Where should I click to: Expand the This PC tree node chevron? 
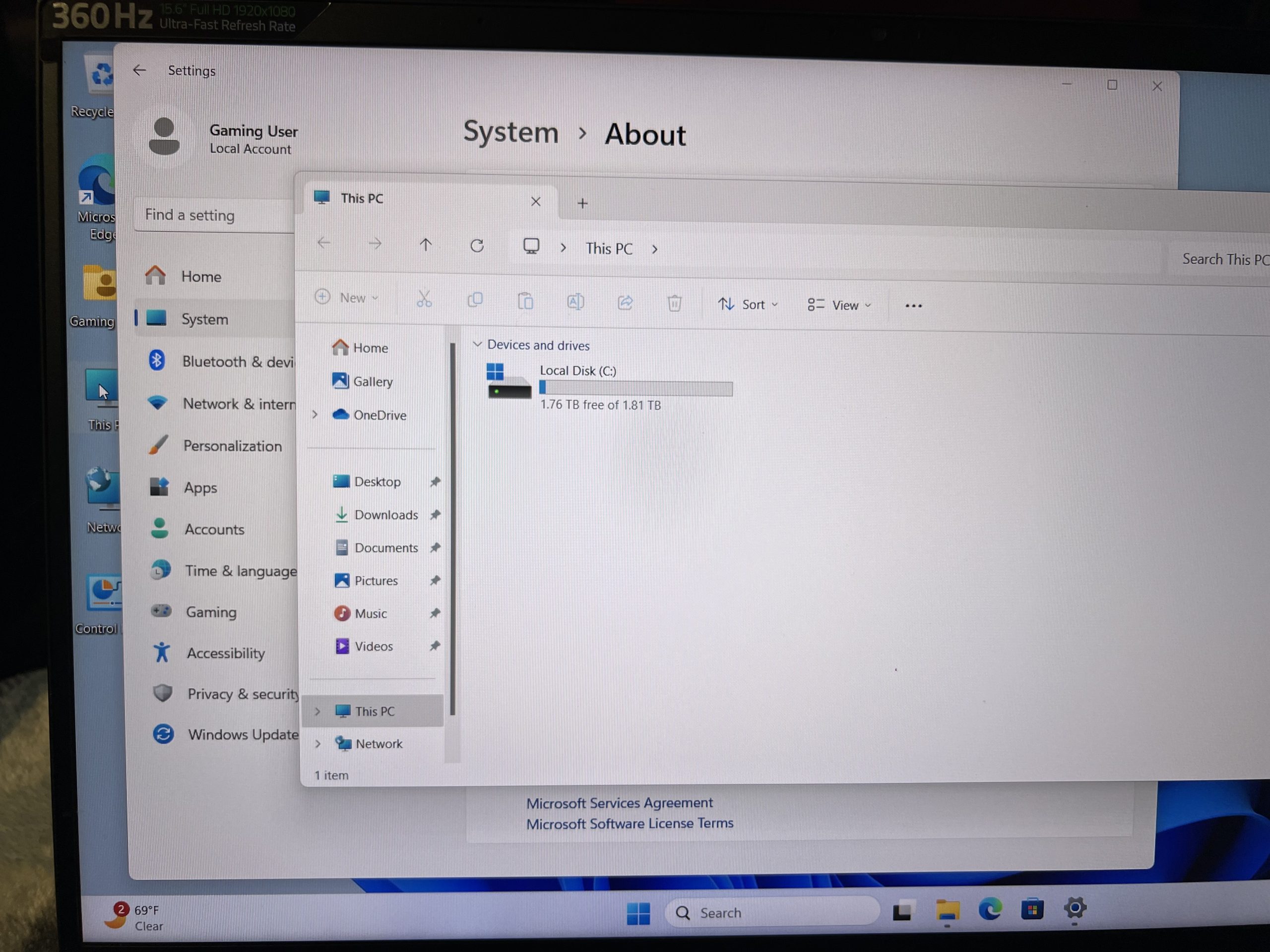[317, 711]
